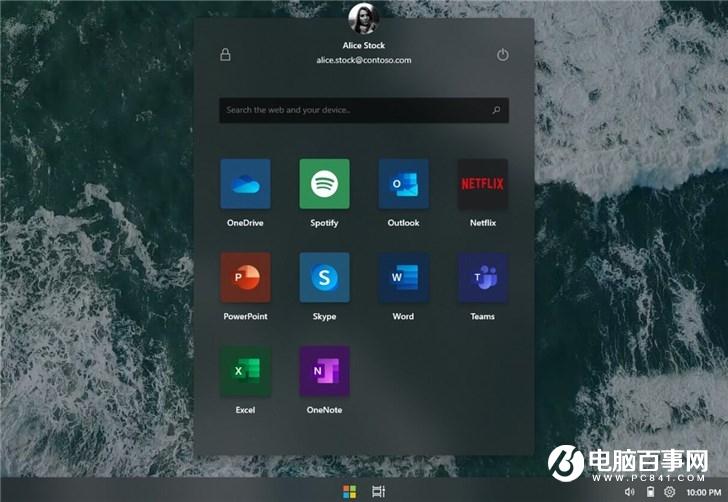Screen dimensions: 728x502
Task: Click the search magnifier icon
Action: (496, 110)
